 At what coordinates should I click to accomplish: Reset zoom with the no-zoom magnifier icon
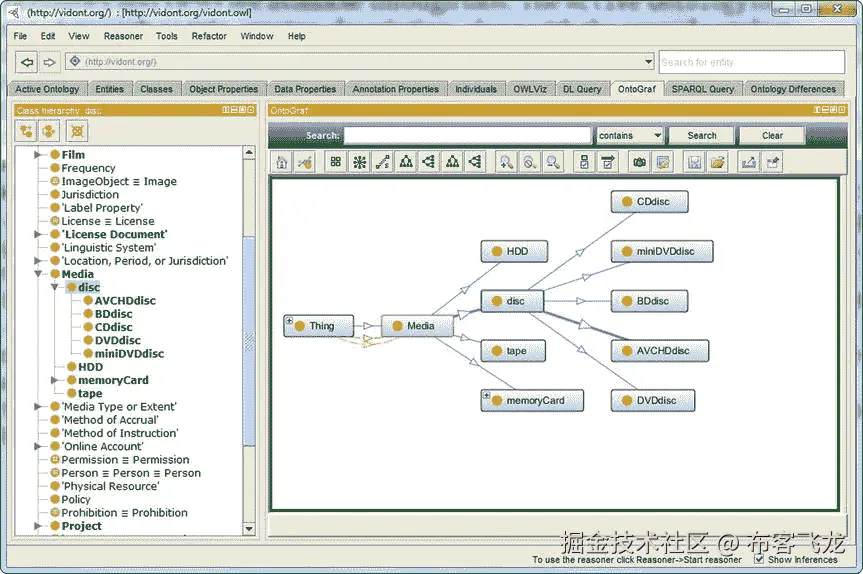click(529, 162)
